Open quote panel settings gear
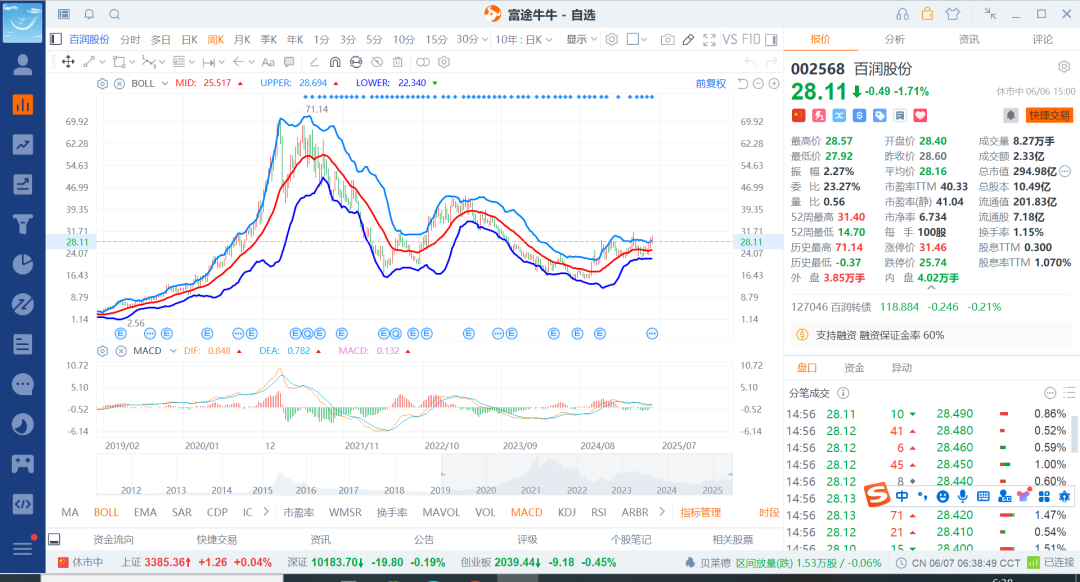 tap(1064, 67)
